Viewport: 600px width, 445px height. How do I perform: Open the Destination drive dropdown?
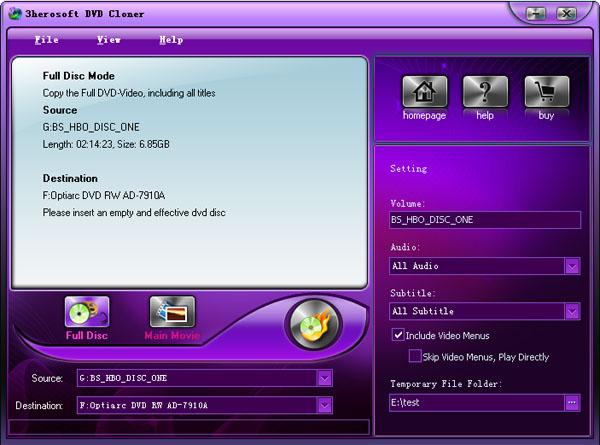tap(324, 406)
